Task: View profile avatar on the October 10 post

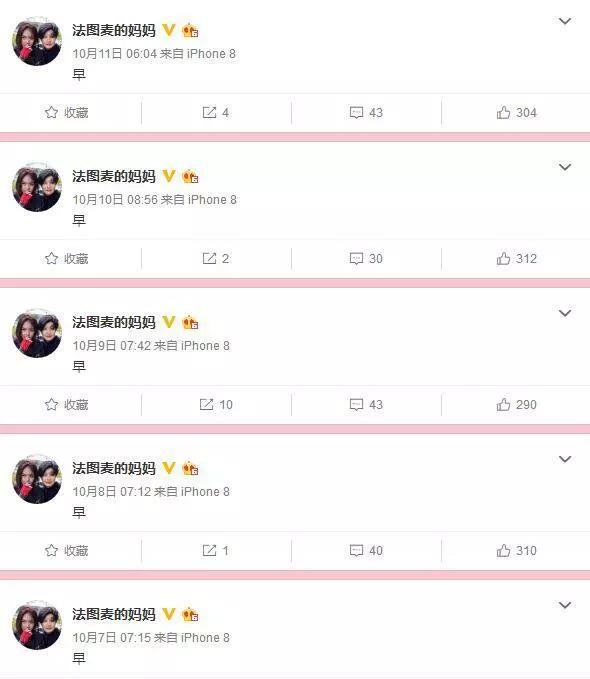Action: tap(37, 187)
